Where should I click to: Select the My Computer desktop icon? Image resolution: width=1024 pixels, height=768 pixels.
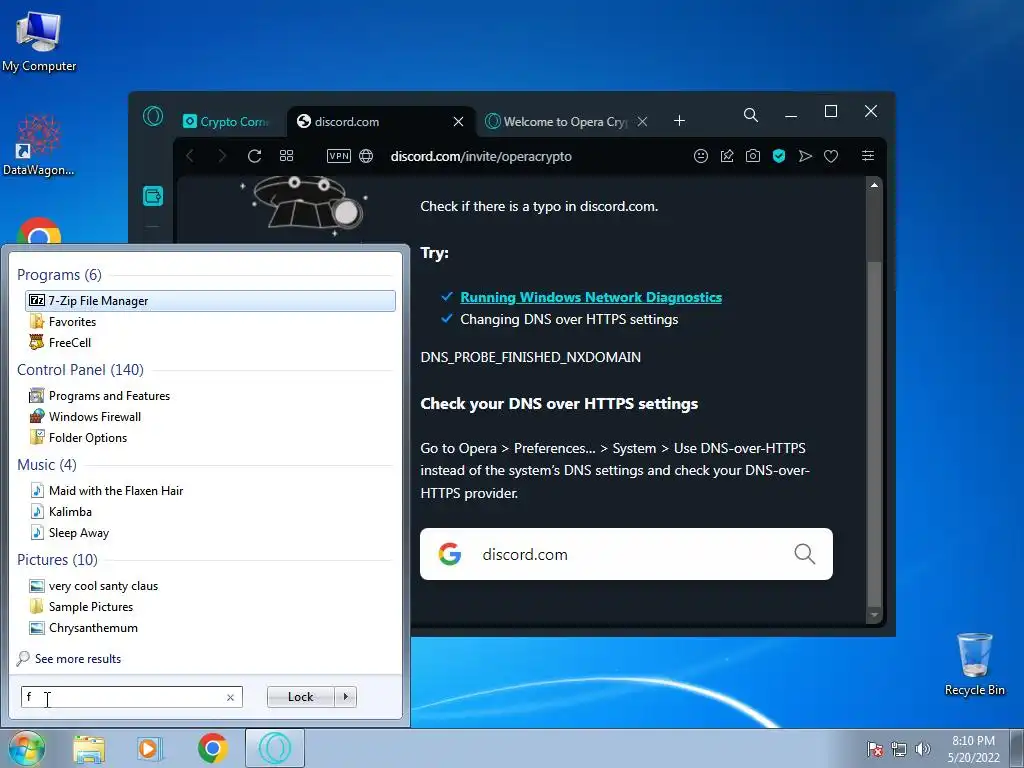point(39,42)
